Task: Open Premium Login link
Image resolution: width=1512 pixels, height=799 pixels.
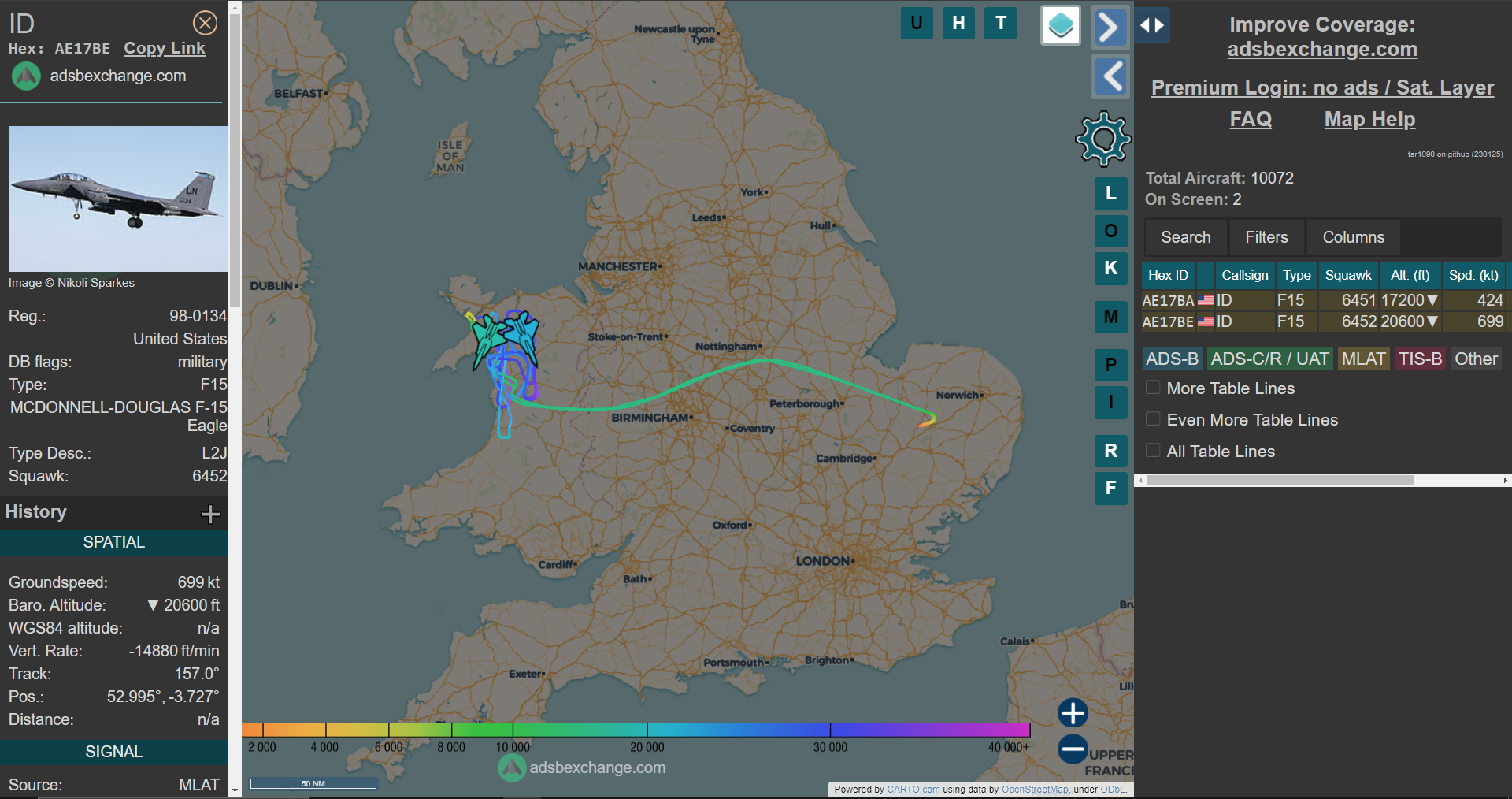Action: coord(1322,87)
